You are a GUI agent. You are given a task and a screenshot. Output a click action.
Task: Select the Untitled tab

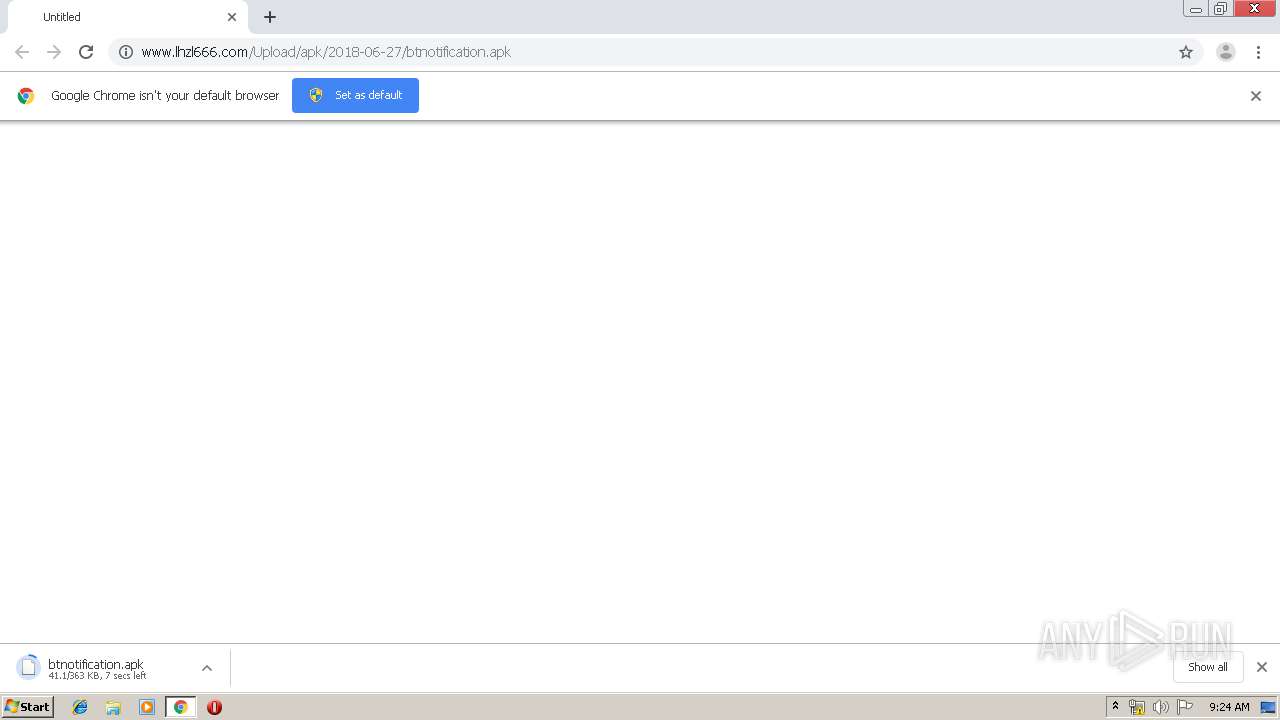tap(126, 17)
